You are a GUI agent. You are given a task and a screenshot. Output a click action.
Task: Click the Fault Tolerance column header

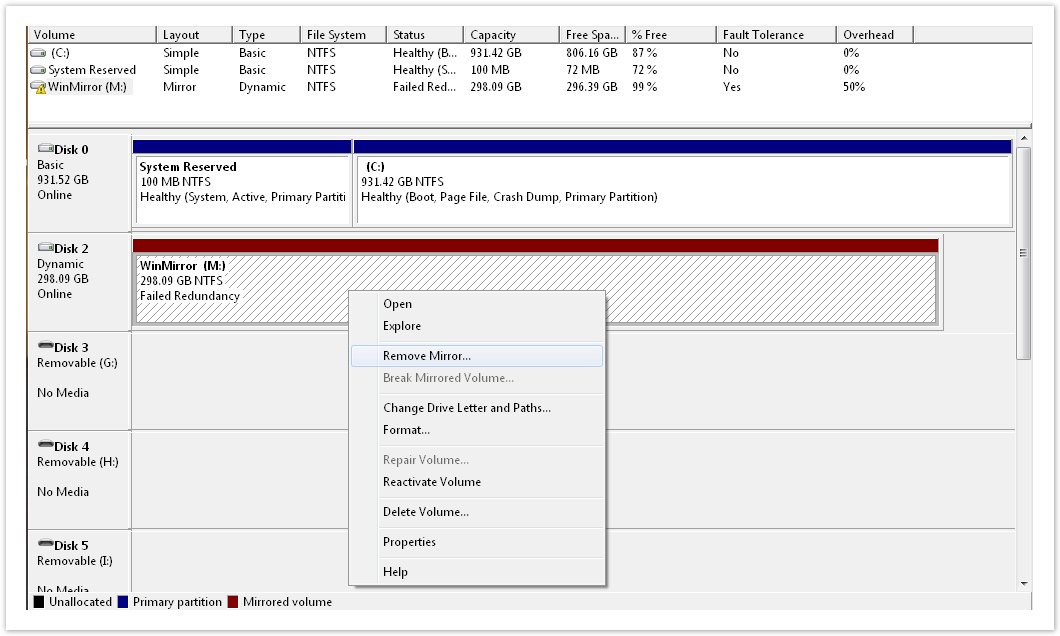coord(763,35)
